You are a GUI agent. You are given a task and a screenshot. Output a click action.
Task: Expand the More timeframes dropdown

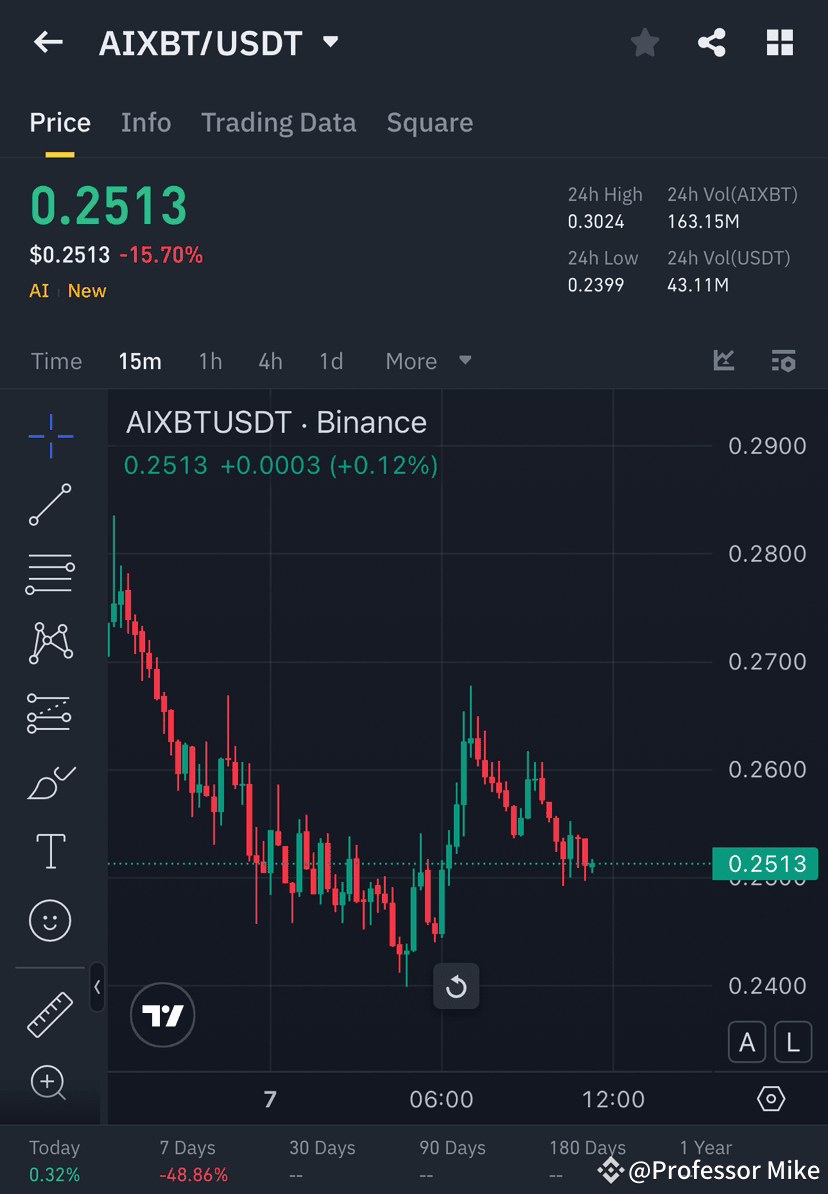pos(428,361)
